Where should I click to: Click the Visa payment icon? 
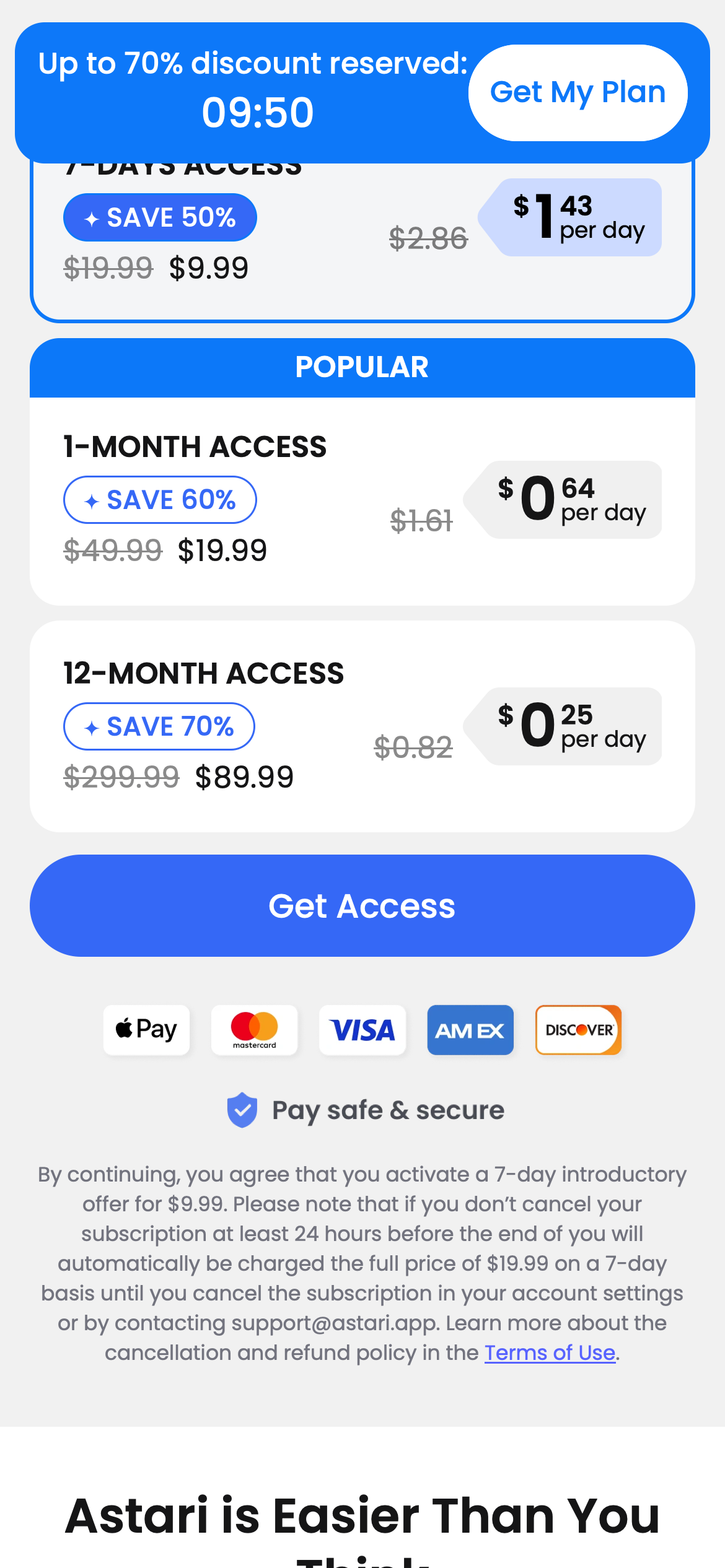tap(362, 1030)
